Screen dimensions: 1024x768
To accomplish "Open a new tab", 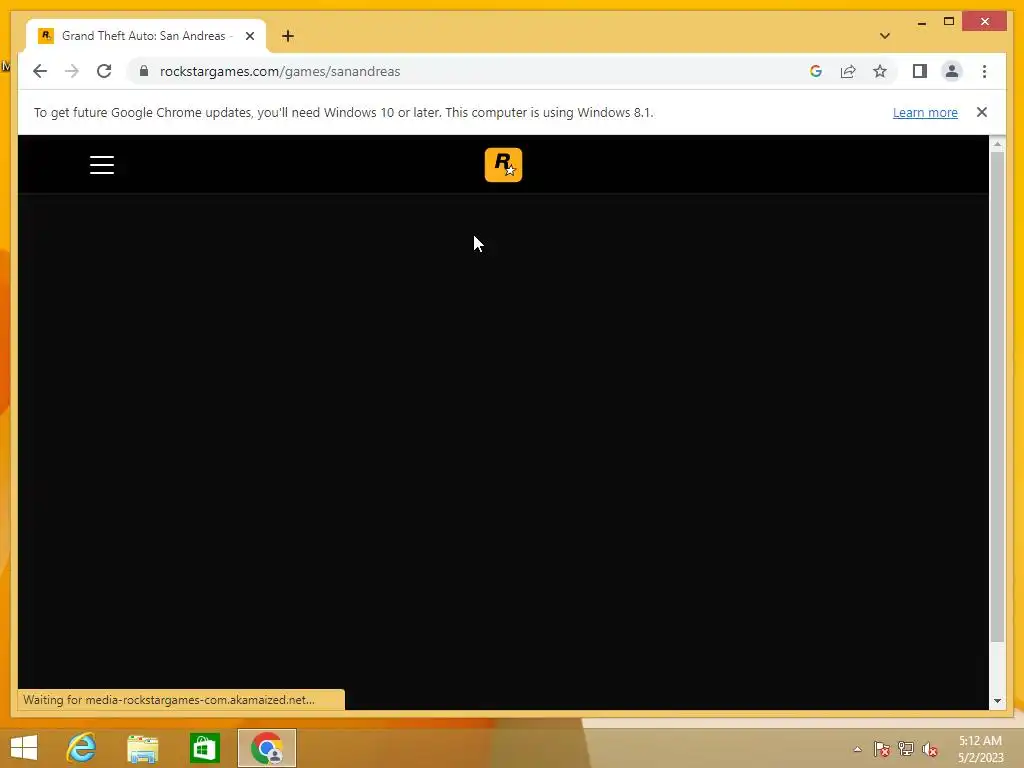I will 288,36.
